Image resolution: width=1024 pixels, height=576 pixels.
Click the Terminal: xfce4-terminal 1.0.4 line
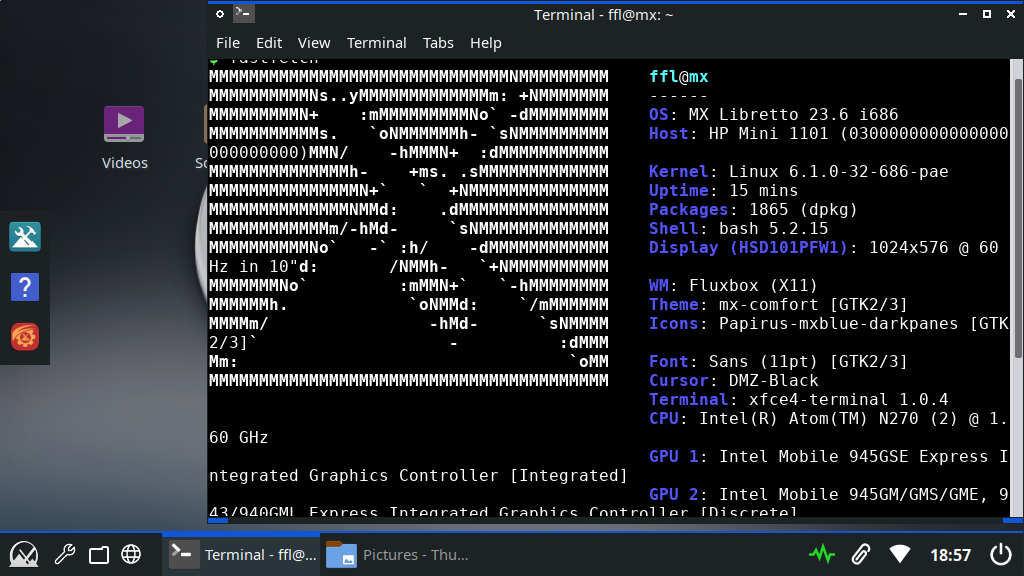798,399
